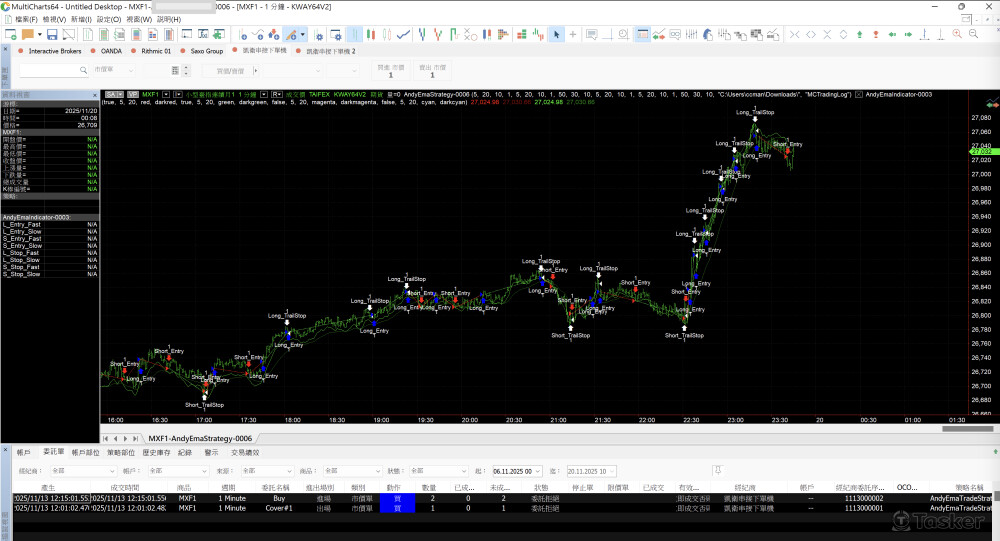Toggle the SA button in chart status line
1000x541 pixels.
(x=111, y=94)
